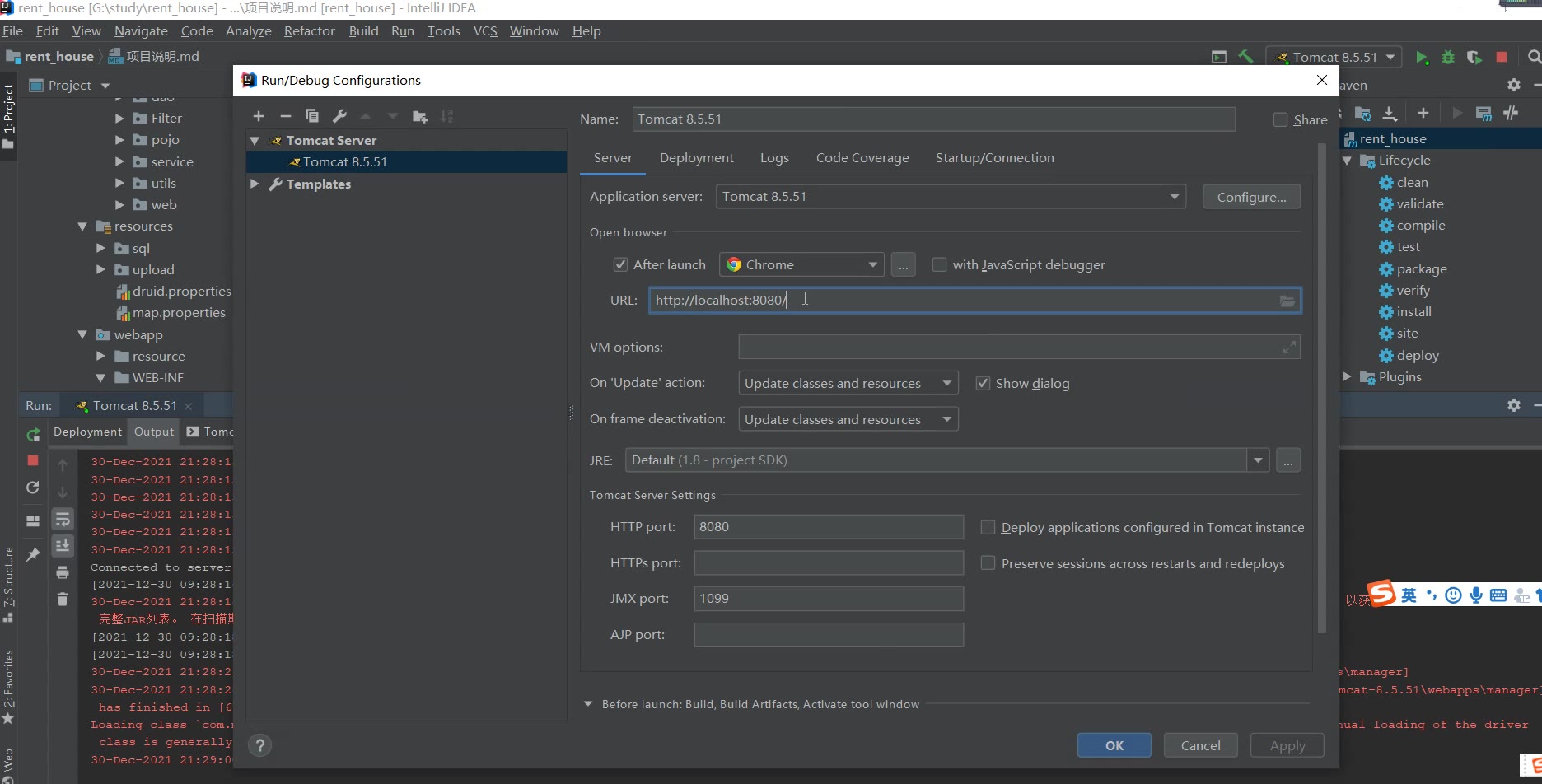This screenshot has width=1542, height=784.
Task: Click the ellipsis button beside JRE field
Action: coord(1287,460)
